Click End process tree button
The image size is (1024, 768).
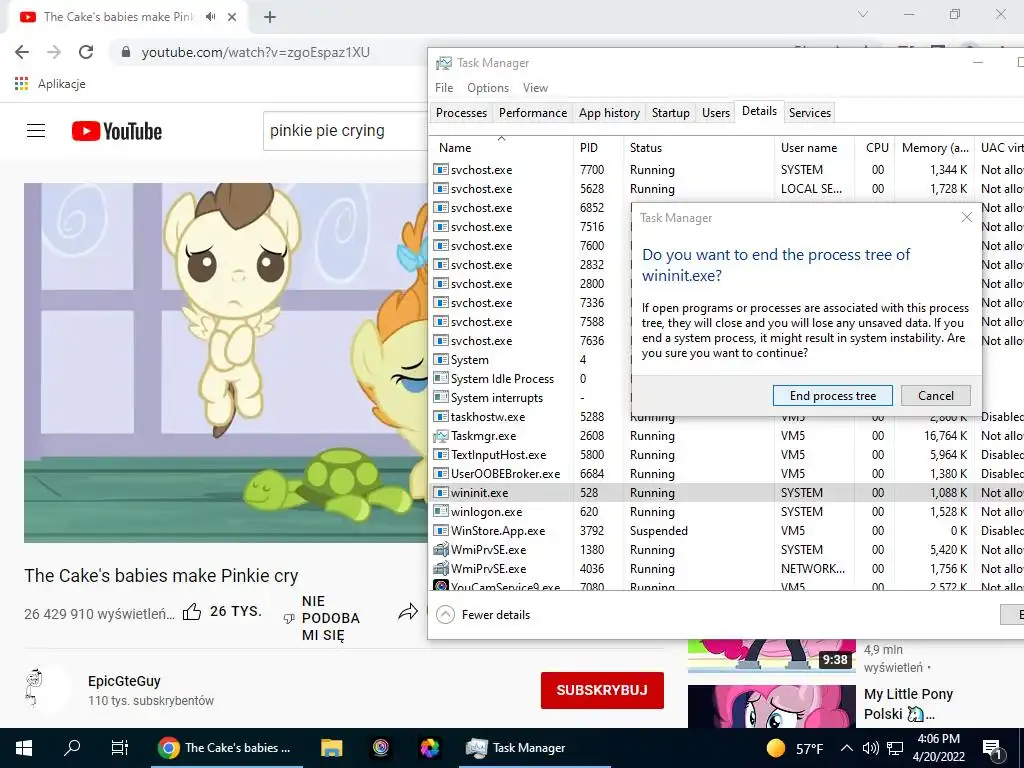click(833, 396)
